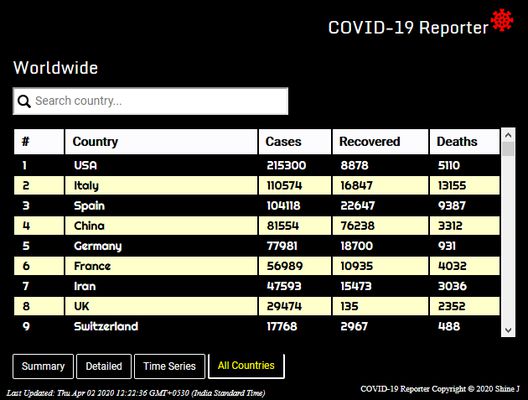Click the COVID-19 Reporter title
The image size is (528, 400).
coord(408,28)
